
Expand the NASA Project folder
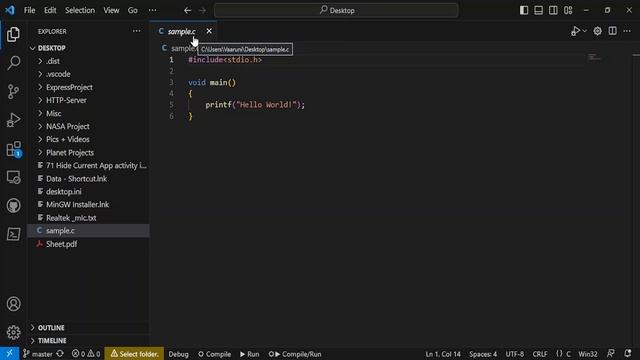tap(88, 127)
